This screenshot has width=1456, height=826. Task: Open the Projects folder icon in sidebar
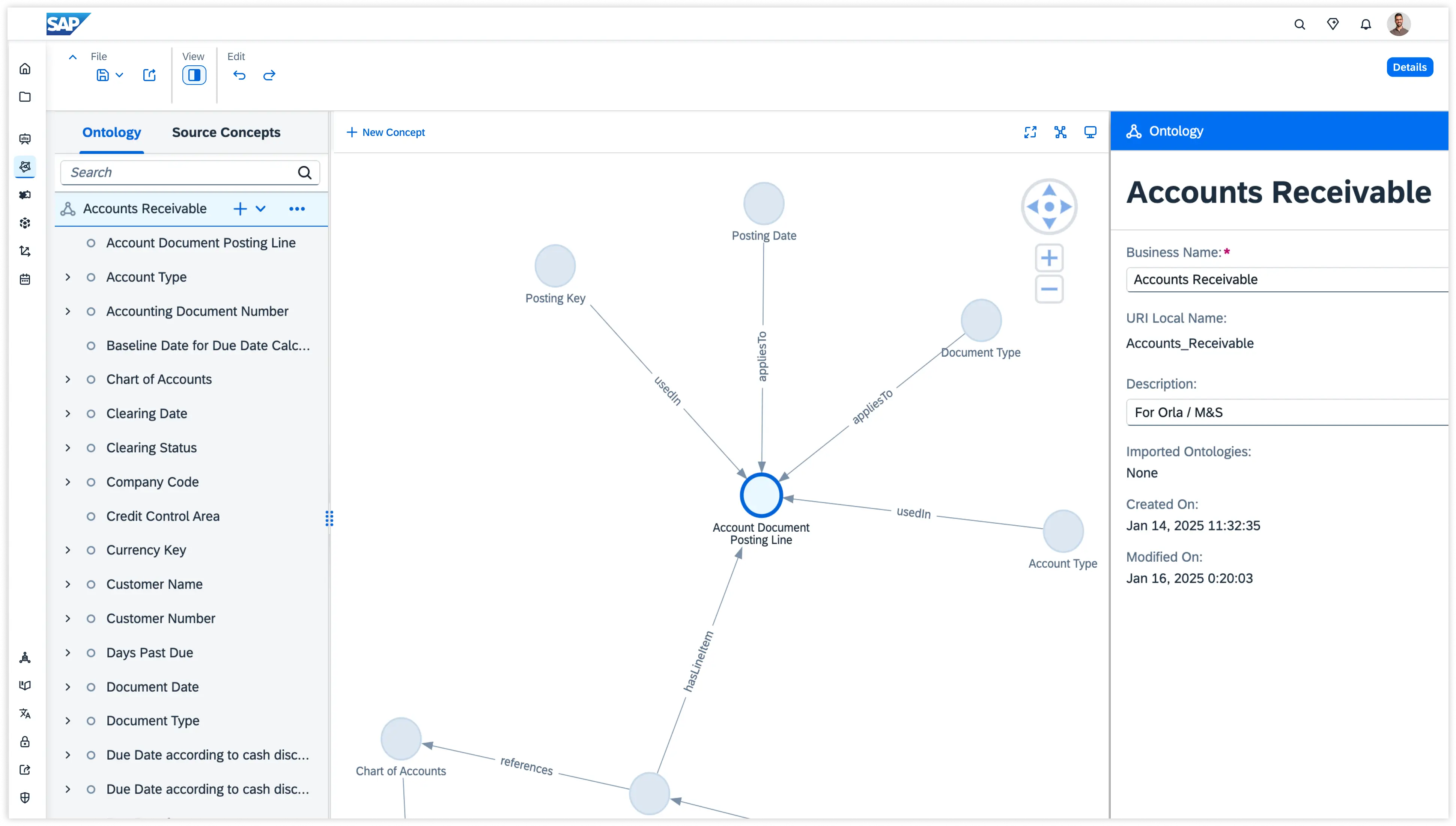point(25,97)
